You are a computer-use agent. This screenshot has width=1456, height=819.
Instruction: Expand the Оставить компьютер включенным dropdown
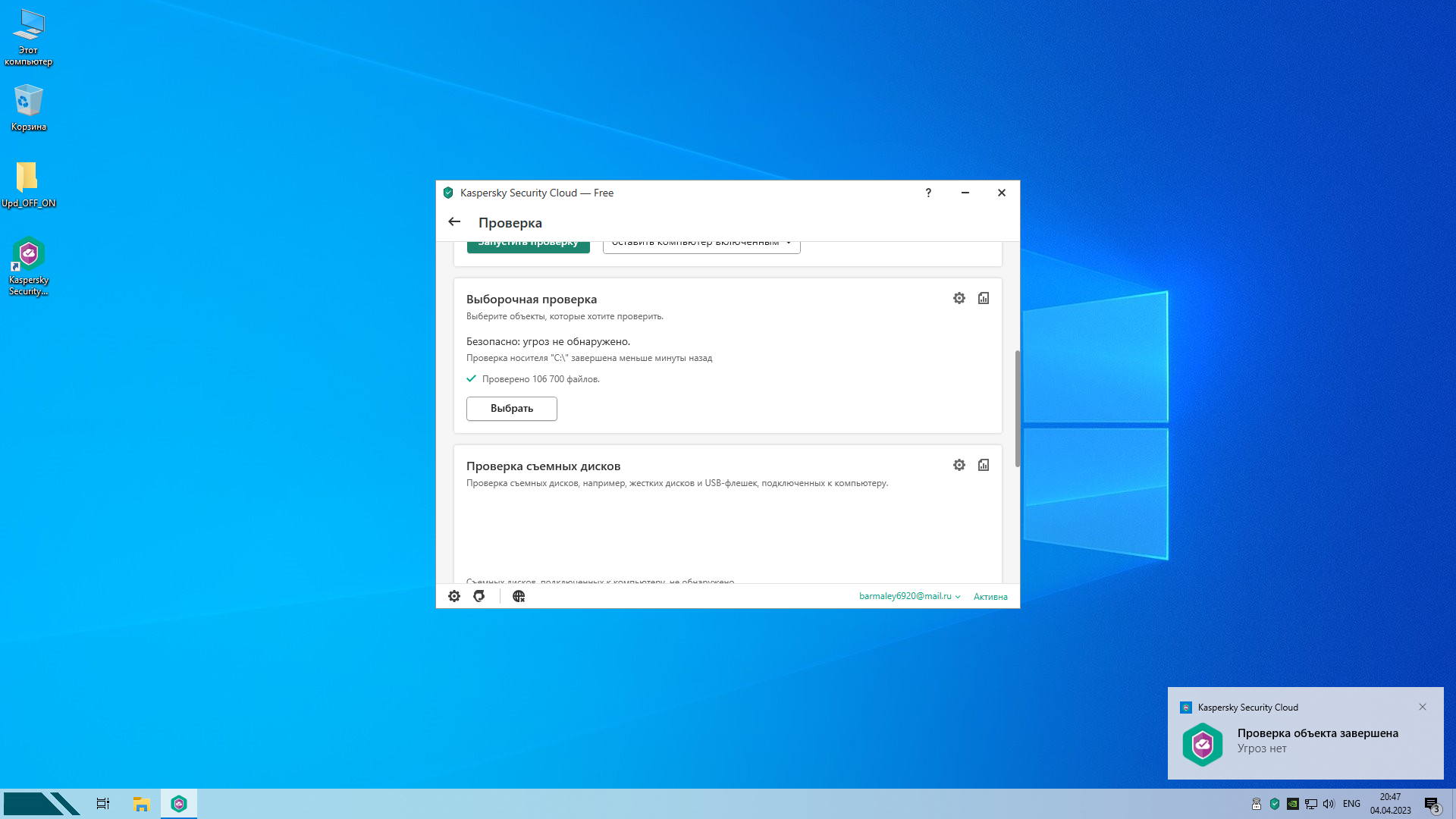point(701,246)
